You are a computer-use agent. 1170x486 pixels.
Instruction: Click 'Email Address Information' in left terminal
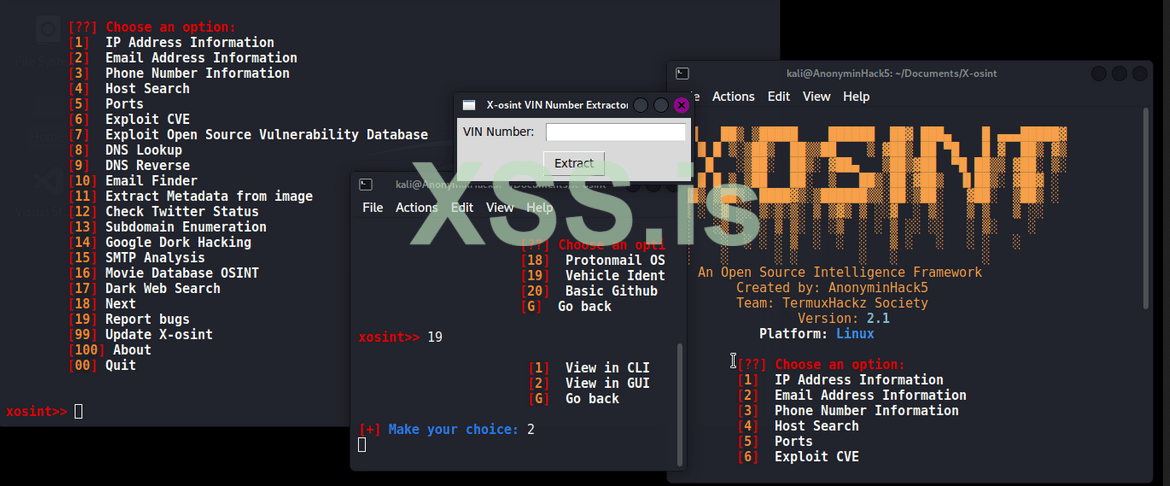201,57
